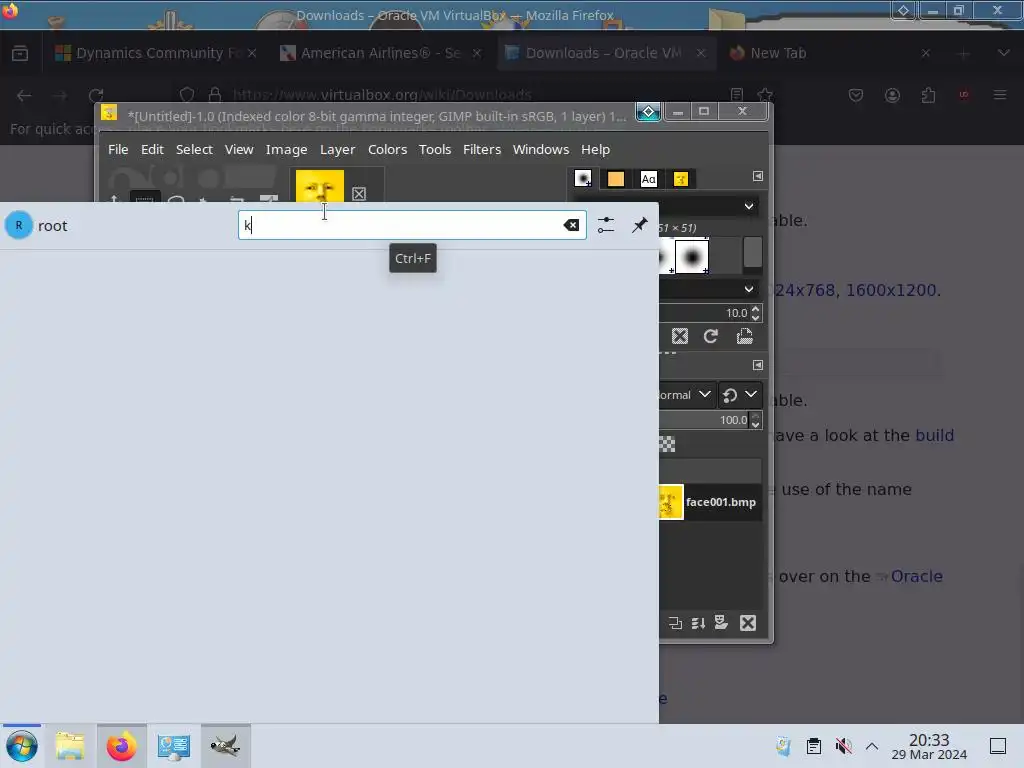This screenshot has width=1024, height=768.
Task: Switch to GIMP Fonts dock tab
Action: (x=648, y=178)
